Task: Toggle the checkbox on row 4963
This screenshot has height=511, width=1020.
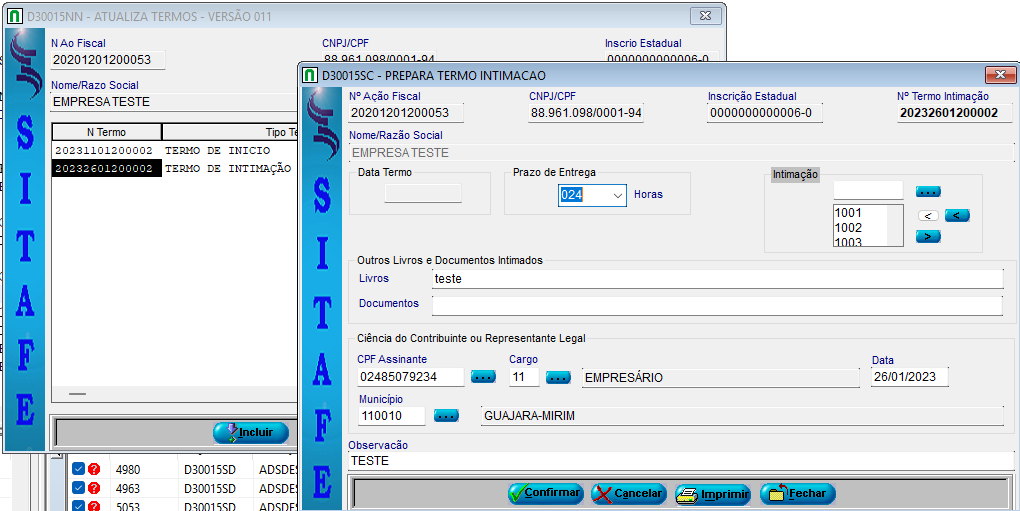Action: point(78,488)
